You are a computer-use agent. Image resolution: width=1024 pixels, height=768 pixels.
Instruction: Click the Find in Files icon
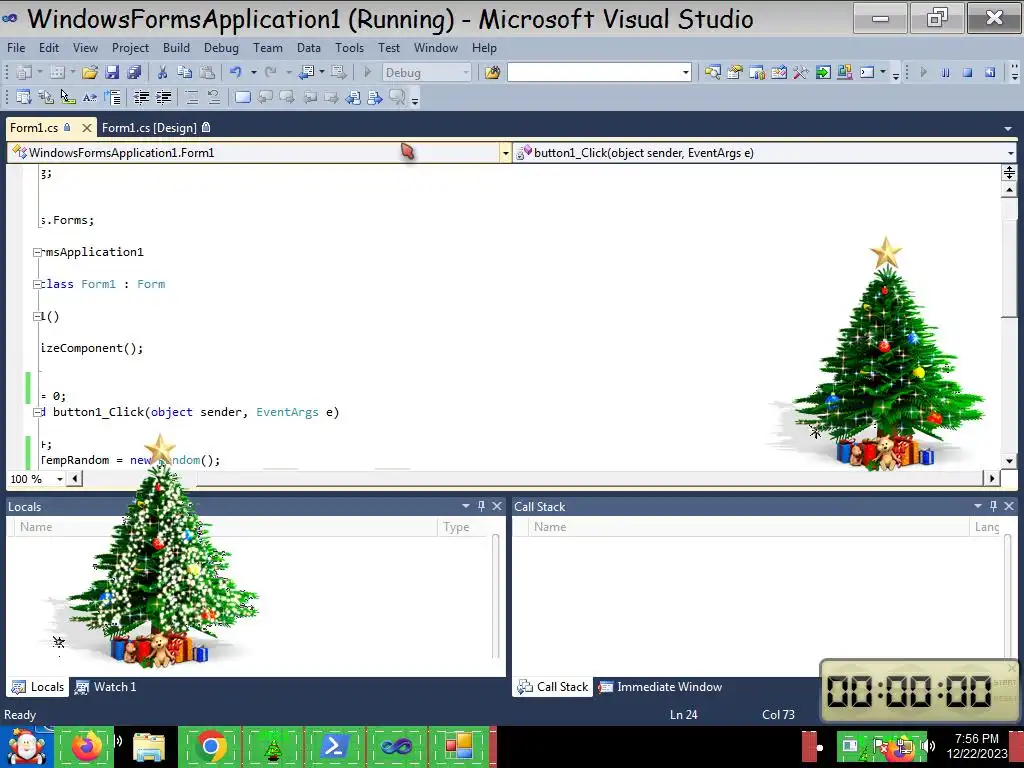492,72
